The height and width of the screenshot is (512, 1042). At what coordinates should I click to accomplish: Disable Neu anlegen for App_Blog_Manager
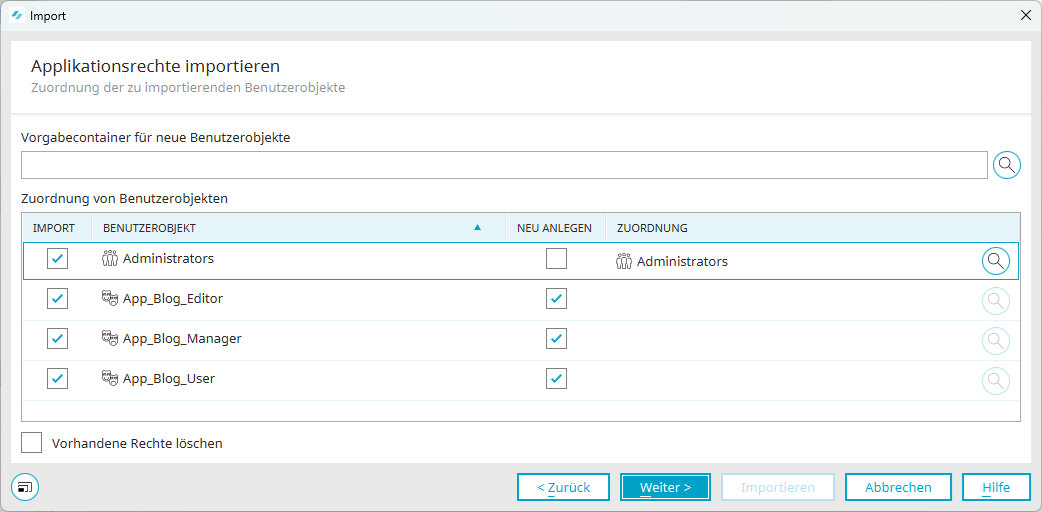pyautogui.click(x=556, y=338)
